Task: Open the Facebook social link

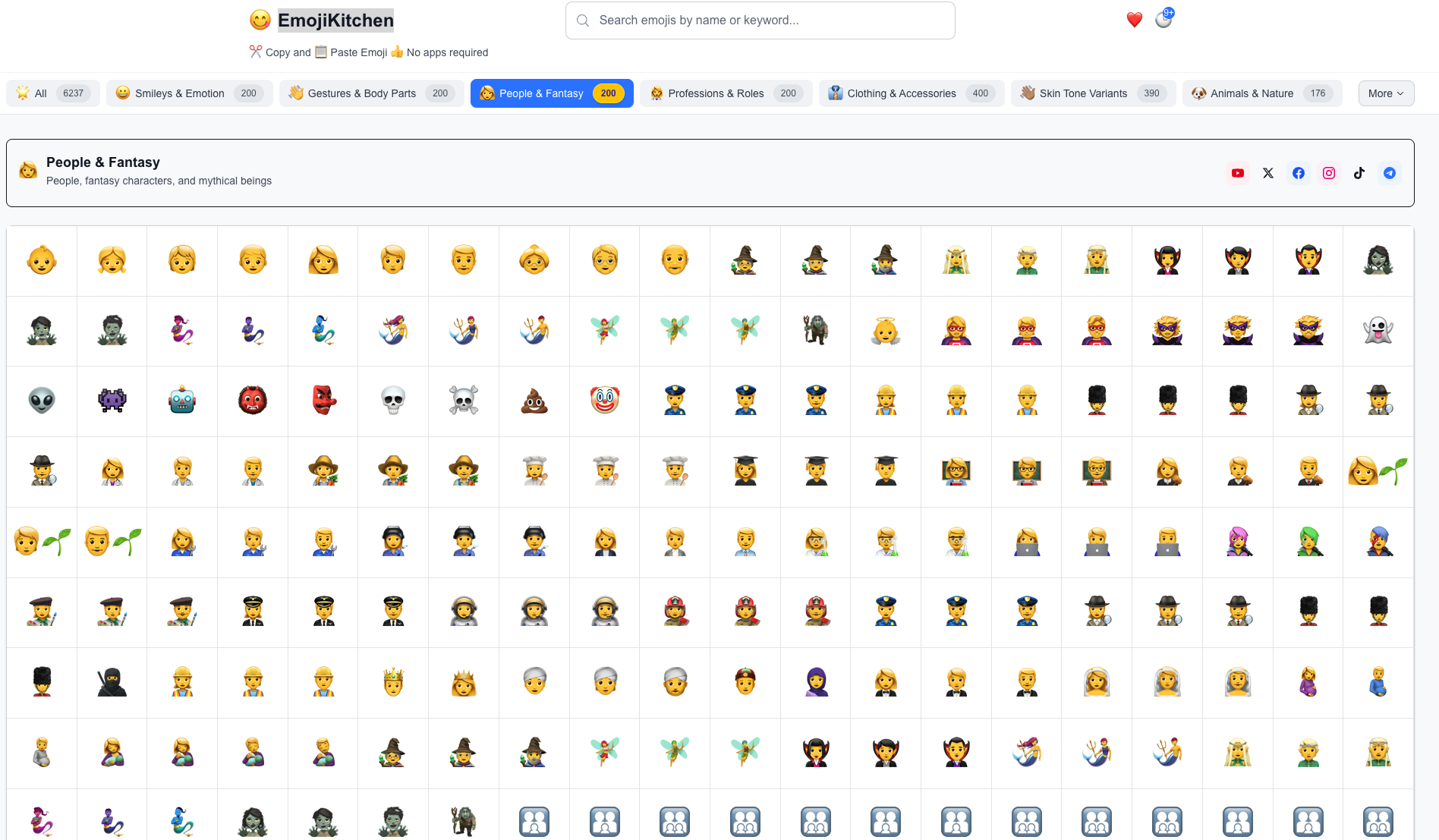Action: click(x=1299, y=173)
